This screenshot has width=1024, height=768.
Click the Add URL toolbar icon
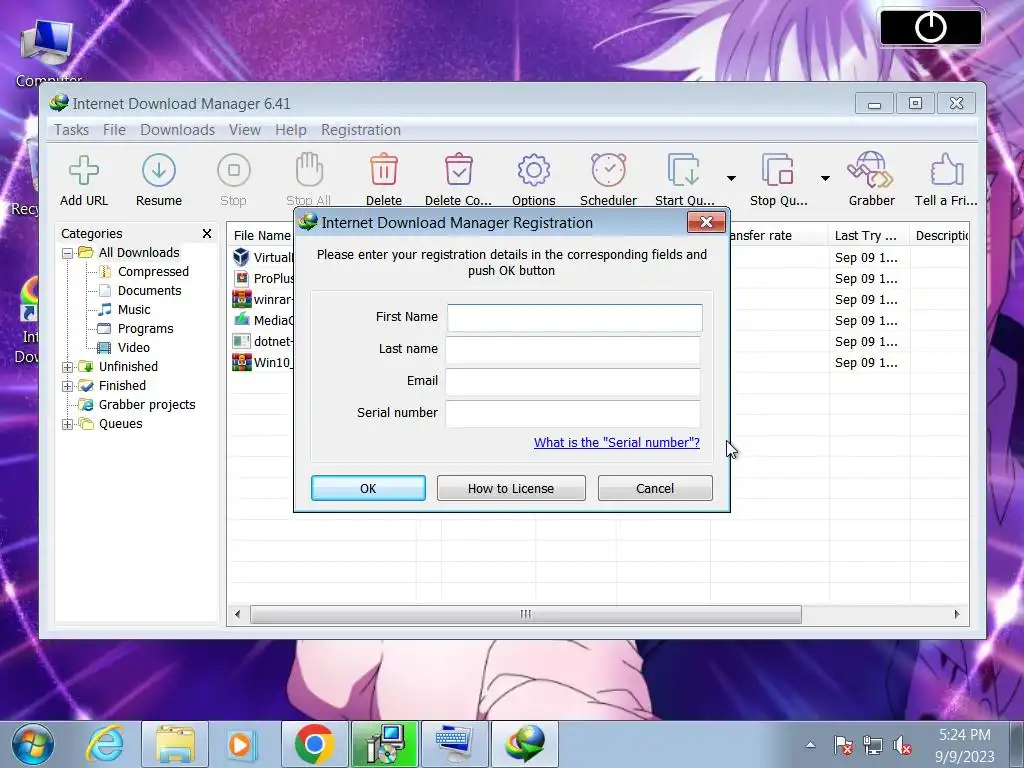(x=84, y=170)
